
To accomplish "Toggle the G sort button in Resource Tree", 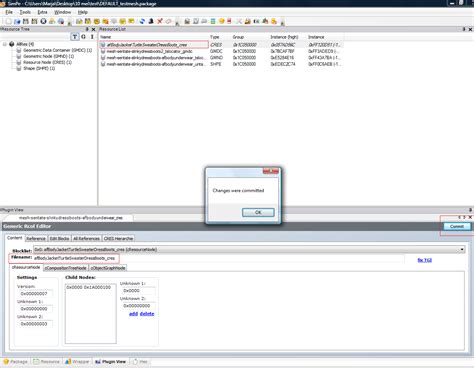I will point(83,37).
